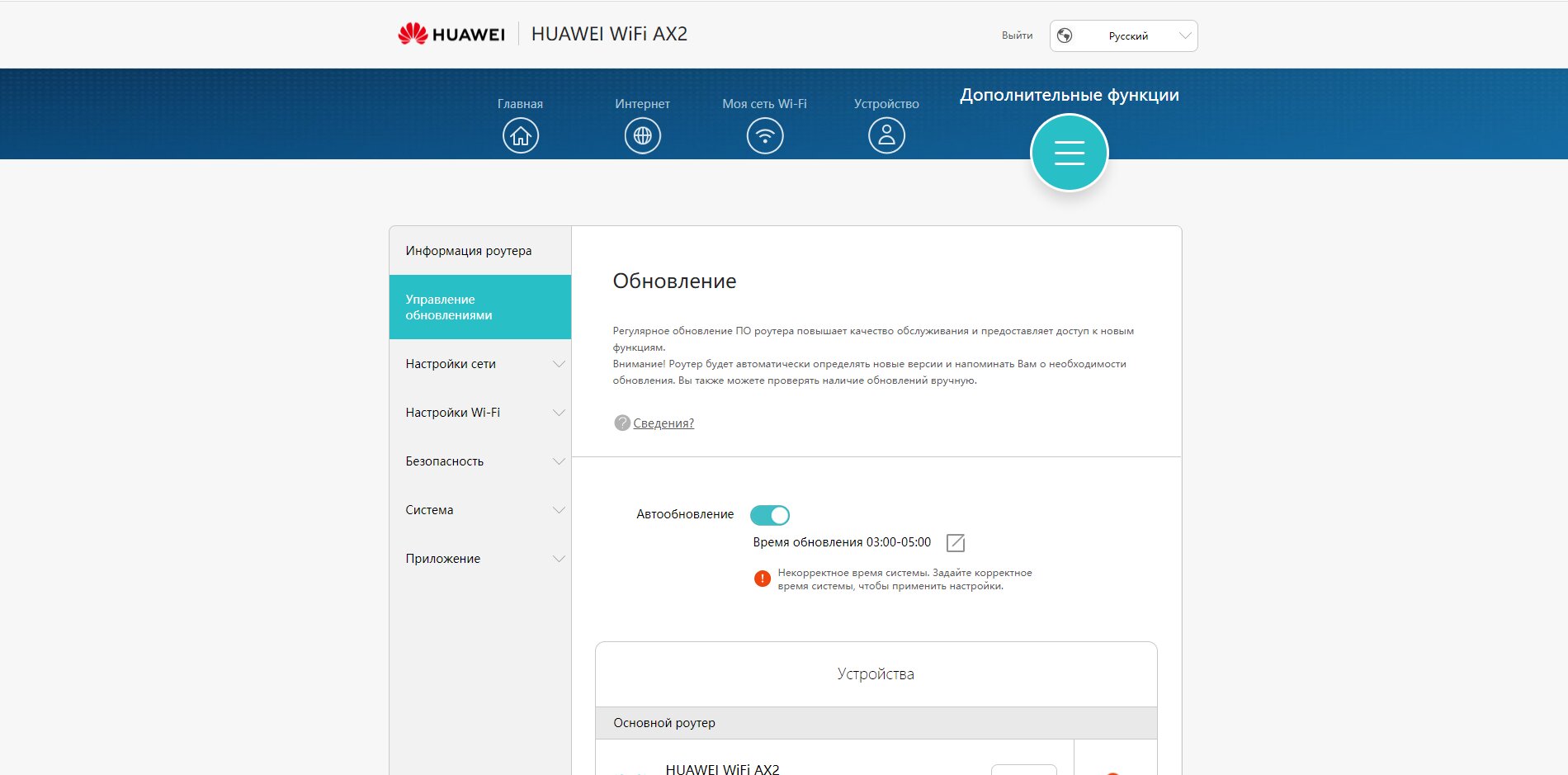The width and height of the screenshot is (1568, 775).
Task: Open the Система sidebar item
Action: click(x=480, y=510)
